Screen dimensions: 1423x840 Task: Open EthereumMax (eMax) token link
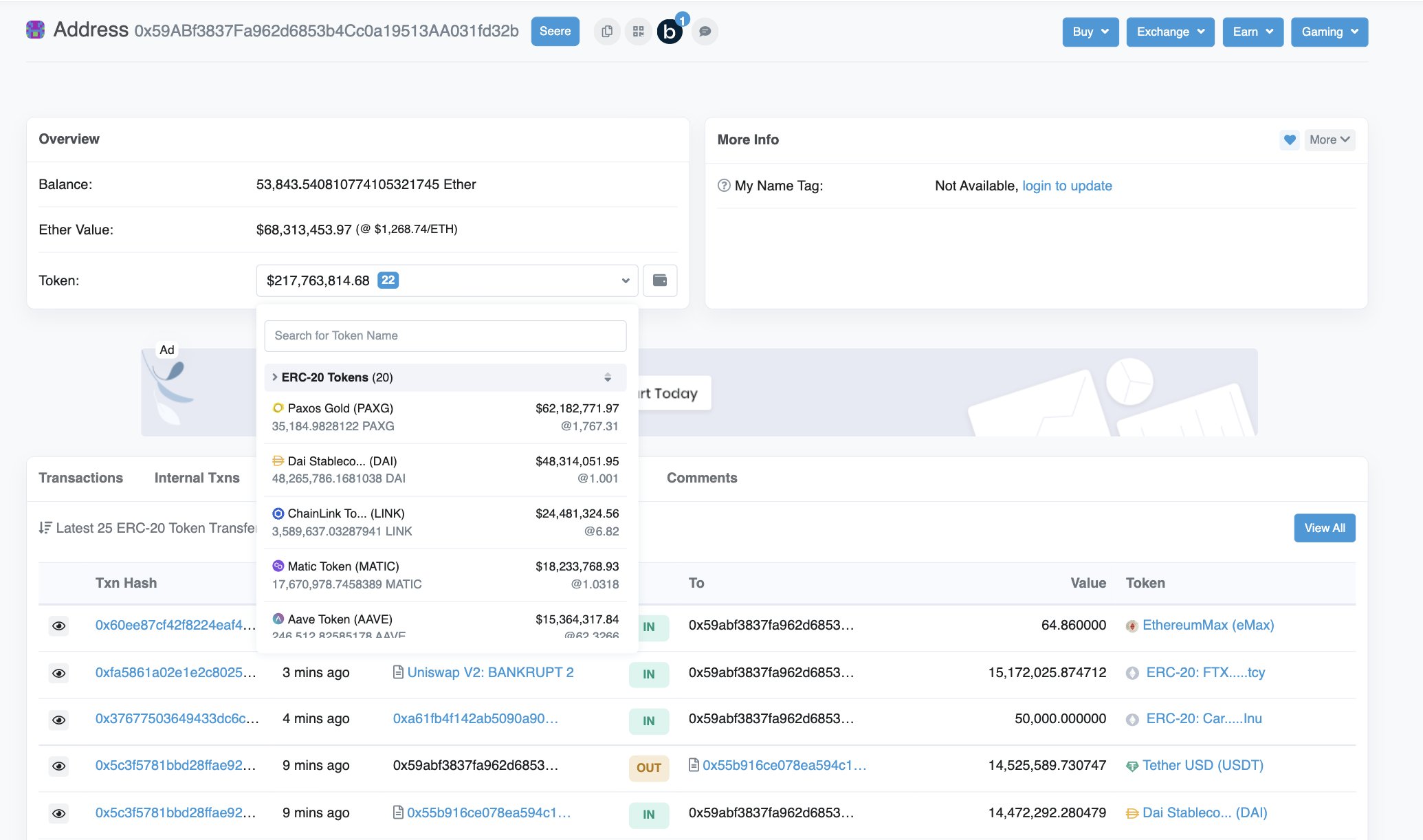coord(1208,625)
